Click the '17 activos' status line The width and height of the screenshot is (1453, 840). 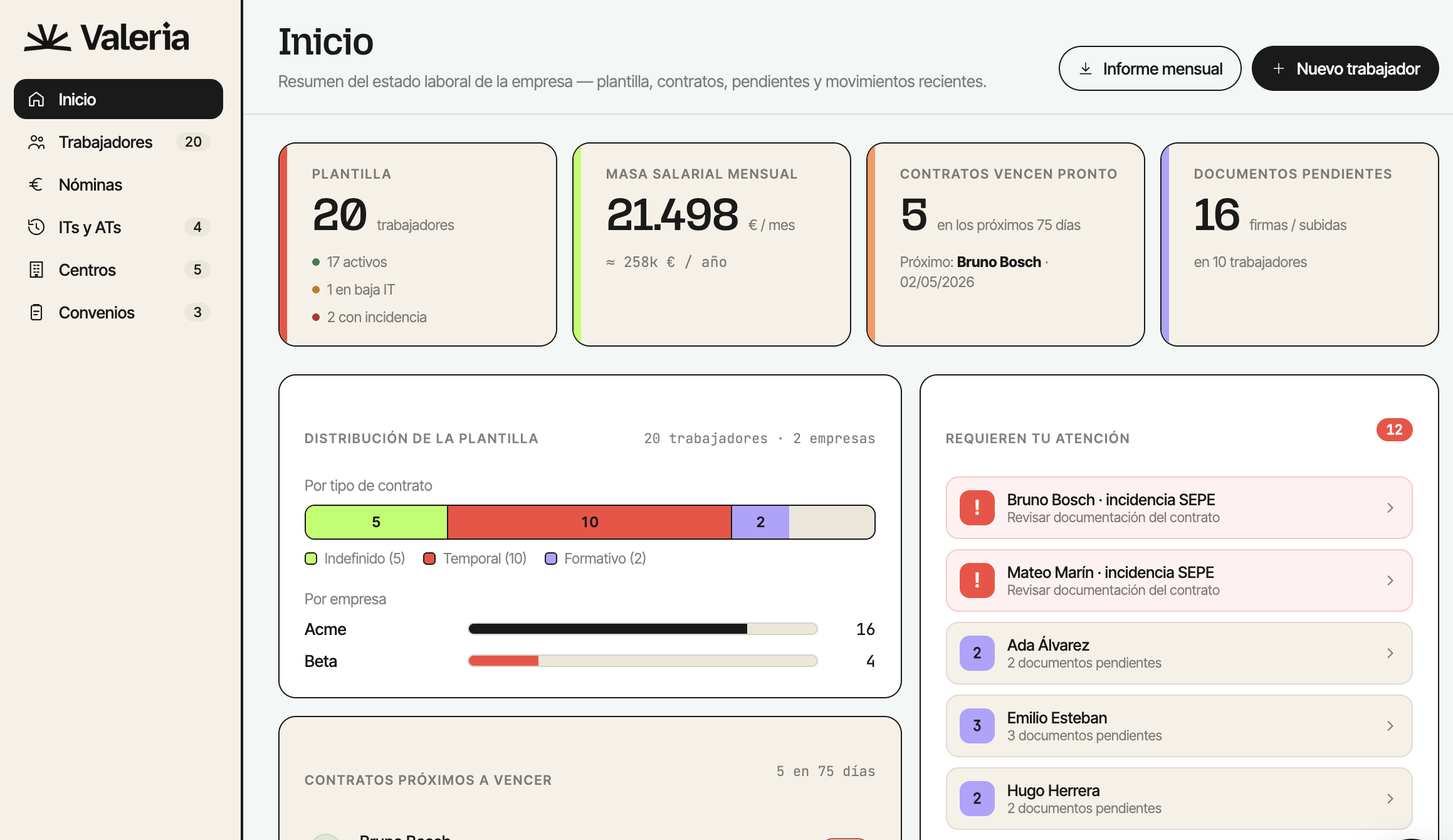click(350, 262)
